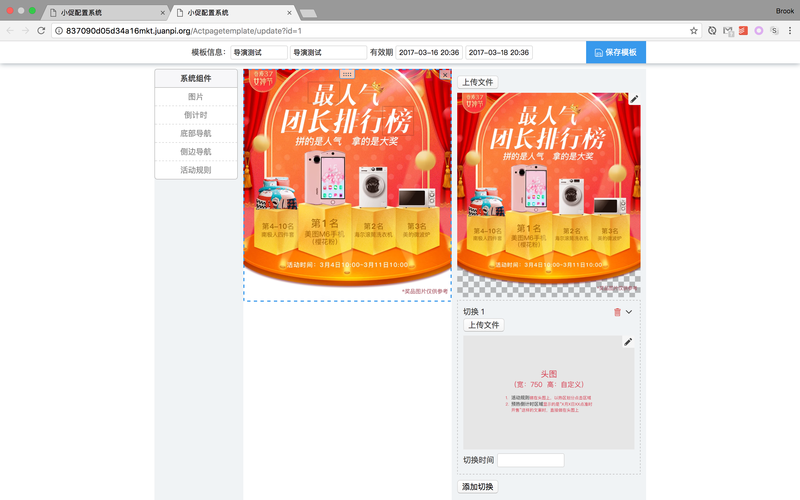Edit the 切换 1 placeholder with pencil icon
800x500 pixels.
pyautogui.click(x=628, y=342)
